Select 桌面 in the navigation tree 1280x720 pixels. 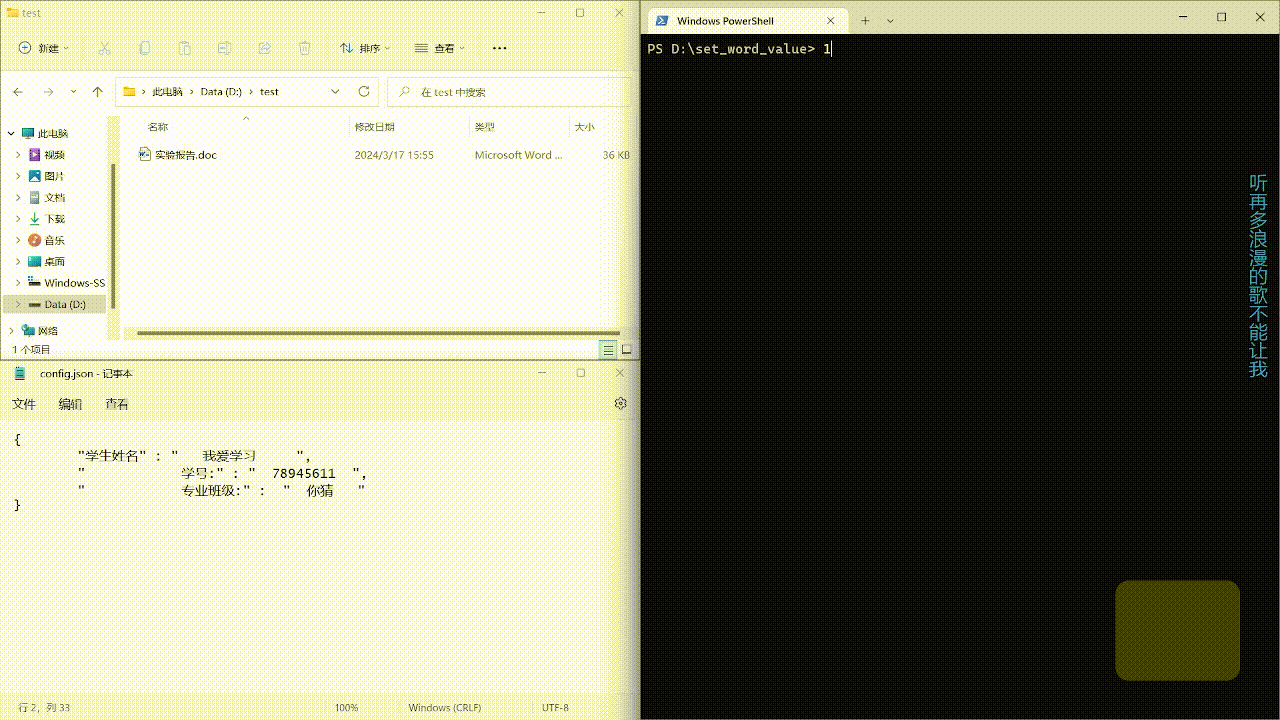click(54, 261)
